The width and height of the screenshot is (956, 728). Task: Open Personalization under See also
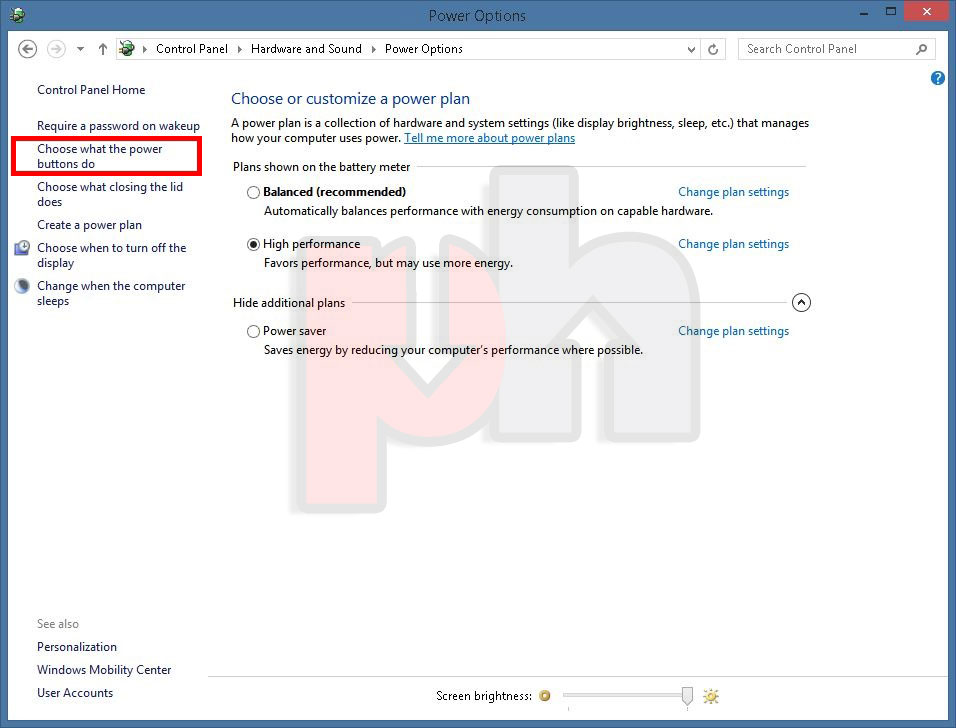(77, 647)
